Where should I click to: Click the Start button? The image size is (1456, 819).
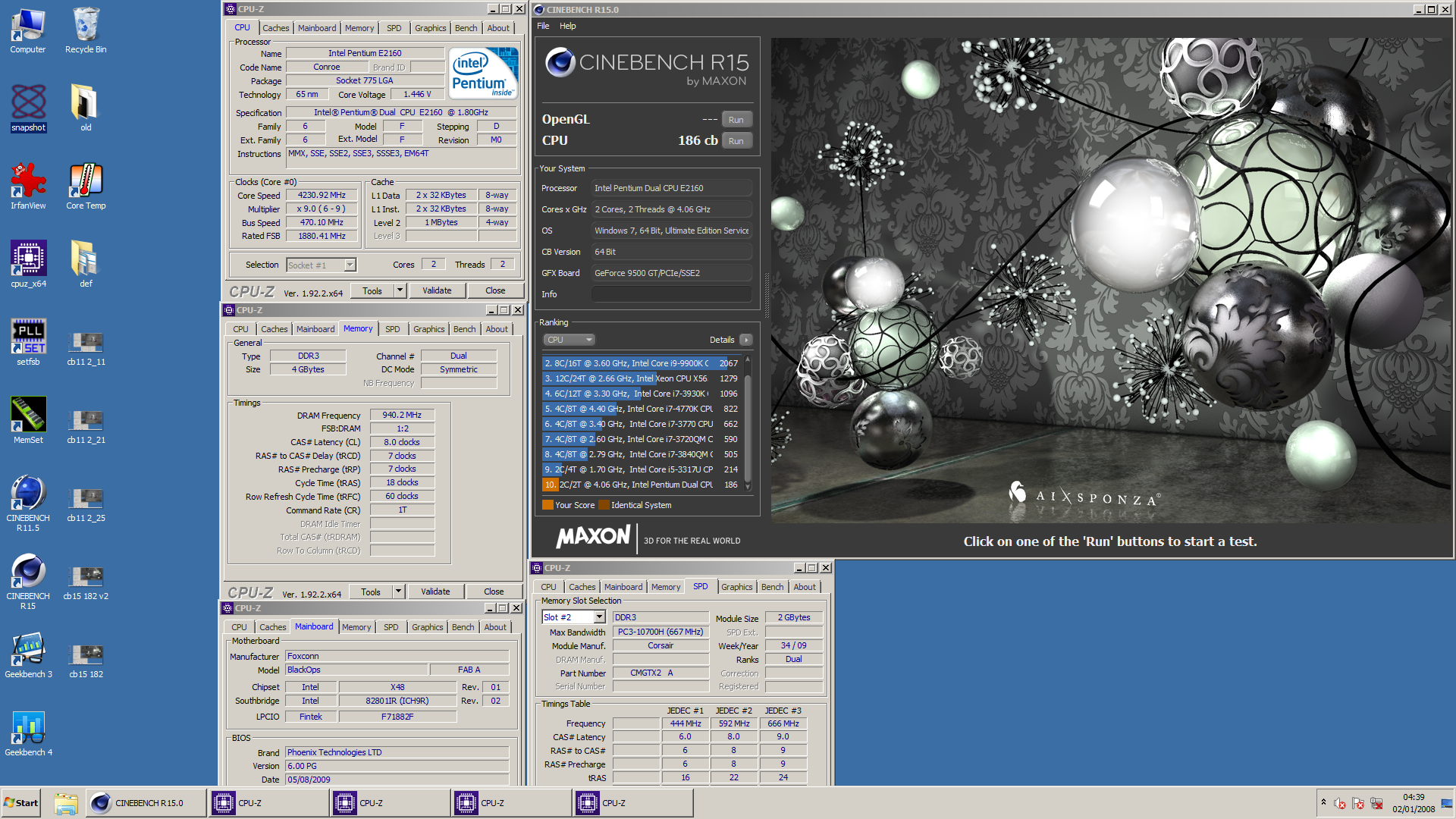pos(21,803)
